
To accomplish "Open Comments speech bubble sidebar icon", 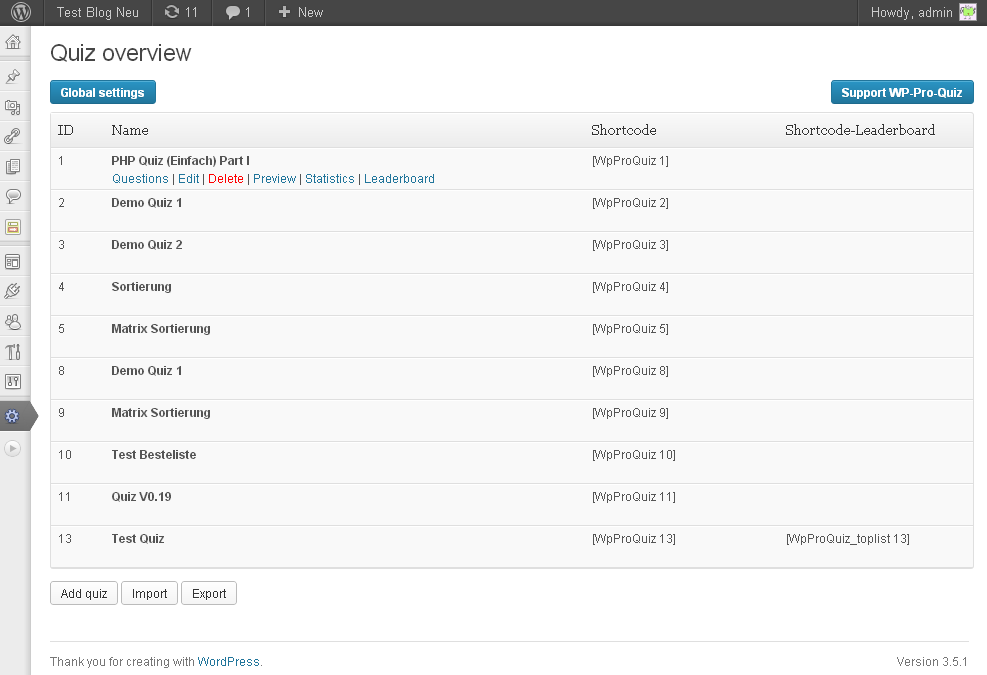I will click(x=13, y=197).
